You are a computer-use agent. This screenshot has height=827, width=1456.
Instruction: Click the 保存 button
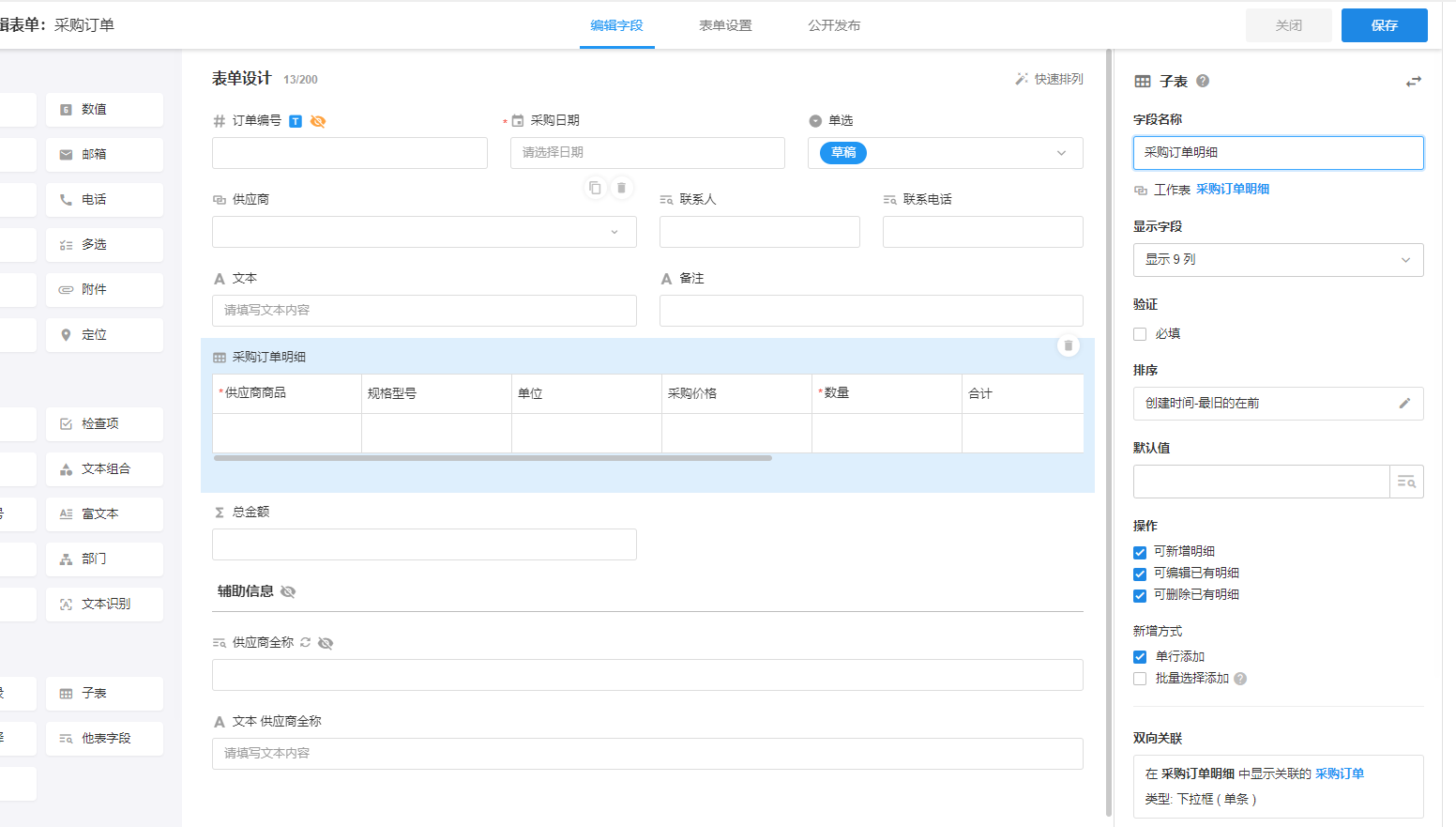click(x=1384, y=25)
